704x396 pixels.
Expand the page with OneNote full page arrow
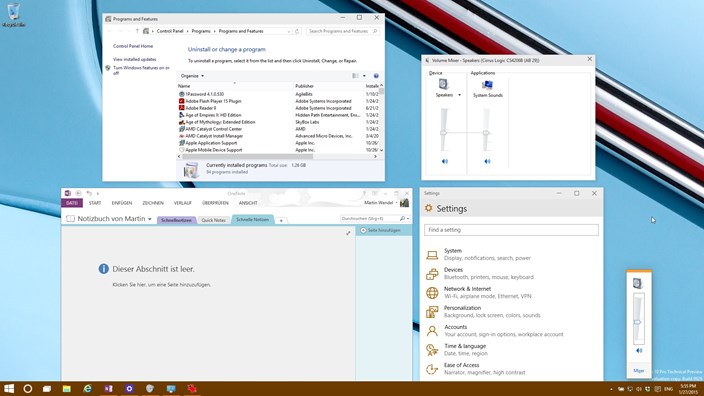click(348, 233)
